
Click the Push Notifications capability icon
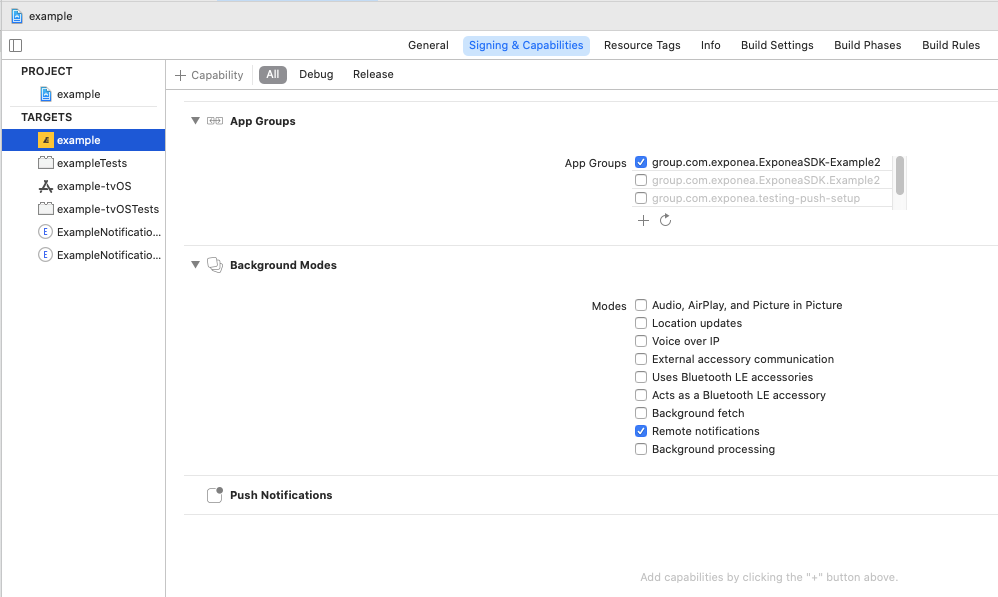coord(215,495)
